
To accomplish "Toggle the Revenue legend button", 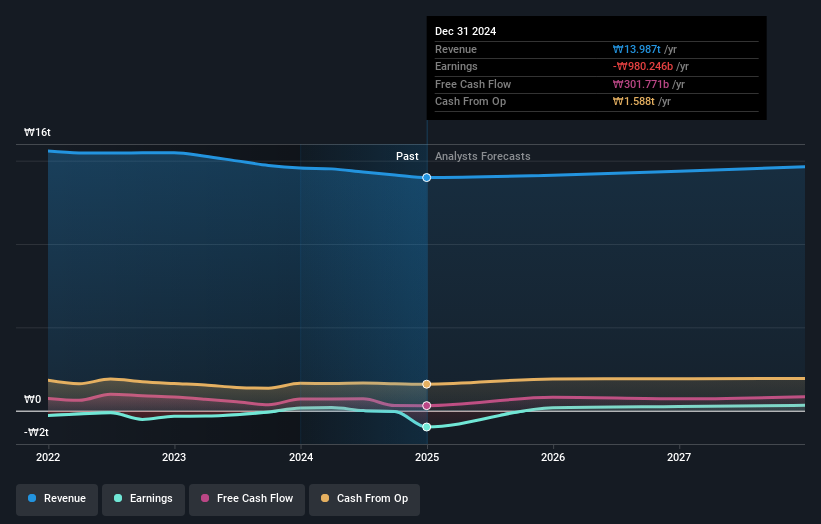I will pyautogui.click(x=57, y=499).
